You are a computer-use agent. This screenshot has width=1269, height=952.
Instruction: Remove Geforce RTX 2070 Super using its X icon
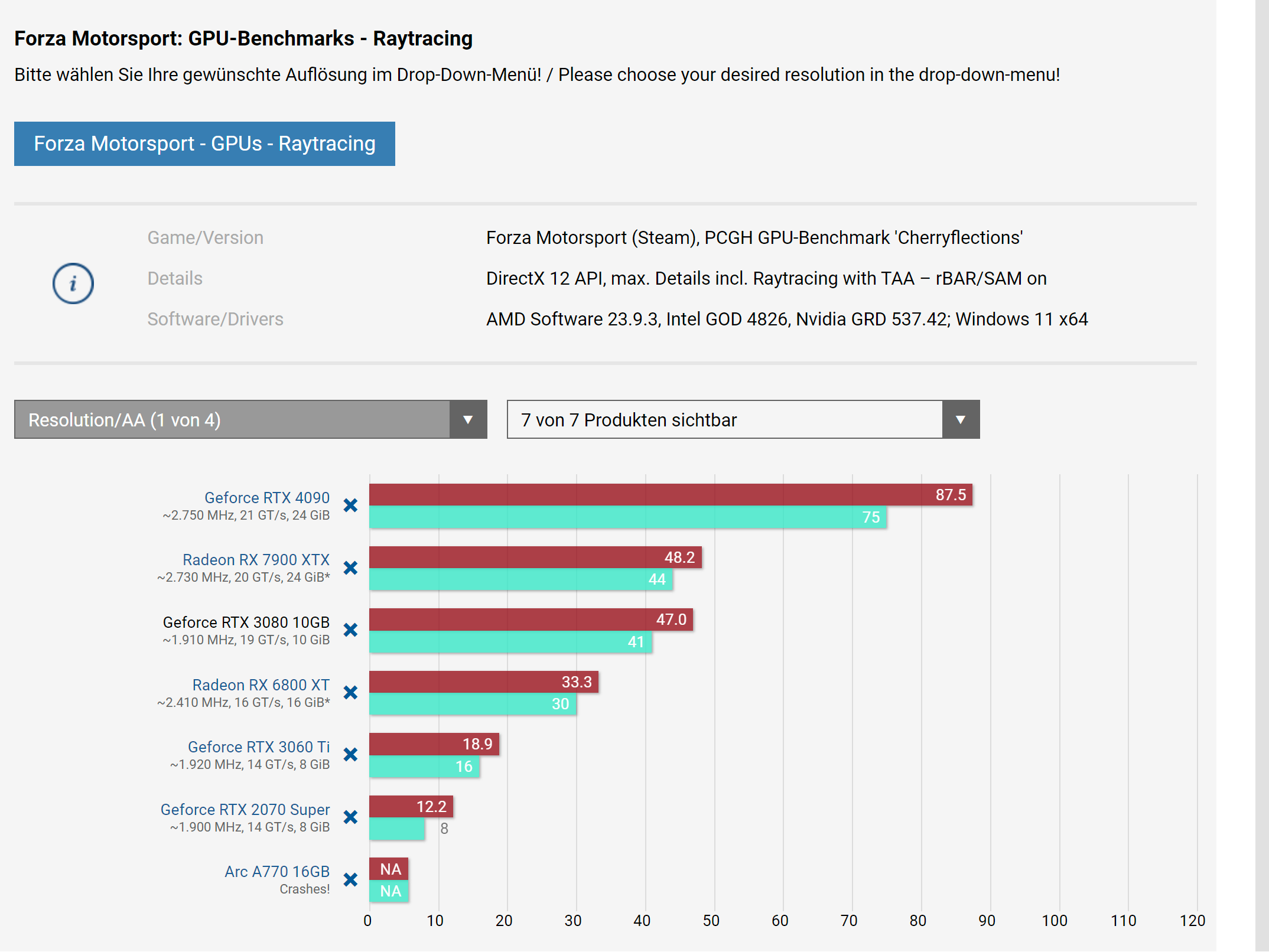[350, 817]
